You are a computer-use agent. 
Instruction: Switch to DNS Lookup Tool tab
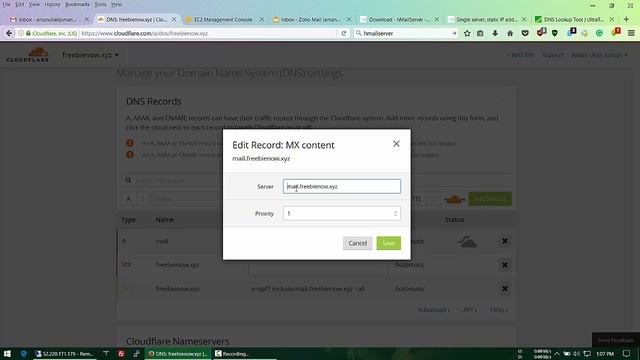pos(573,19)
